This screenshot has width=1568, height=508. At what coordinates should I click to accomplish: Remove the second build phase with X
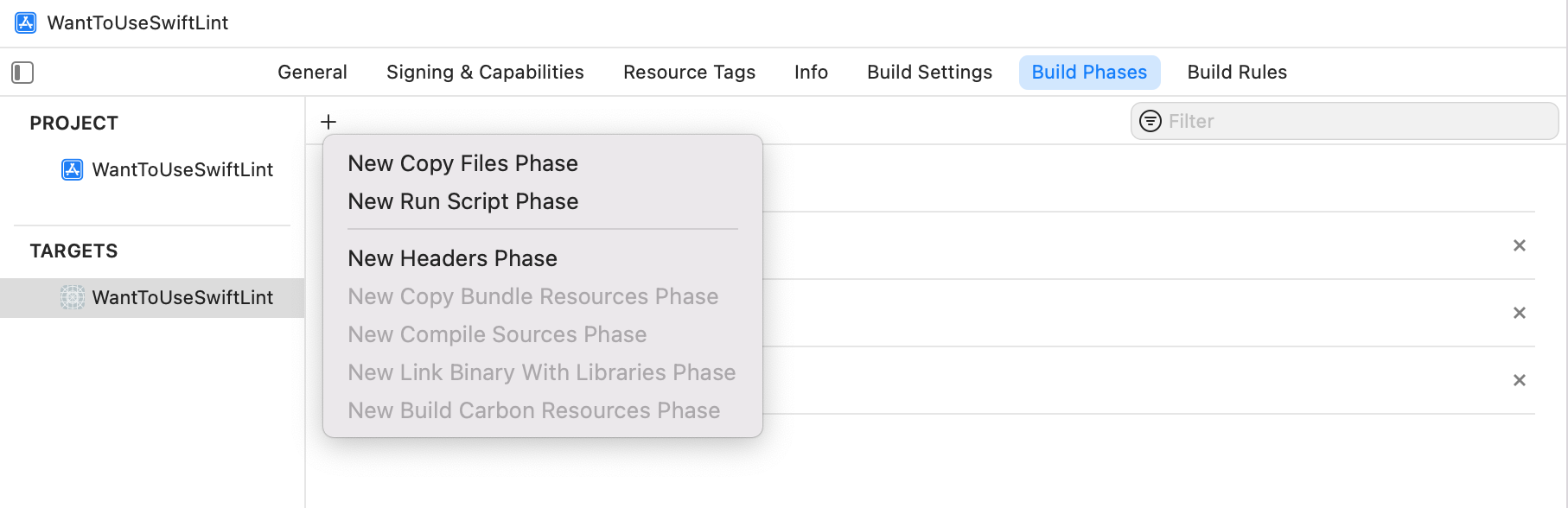[x=1519, y=314]
